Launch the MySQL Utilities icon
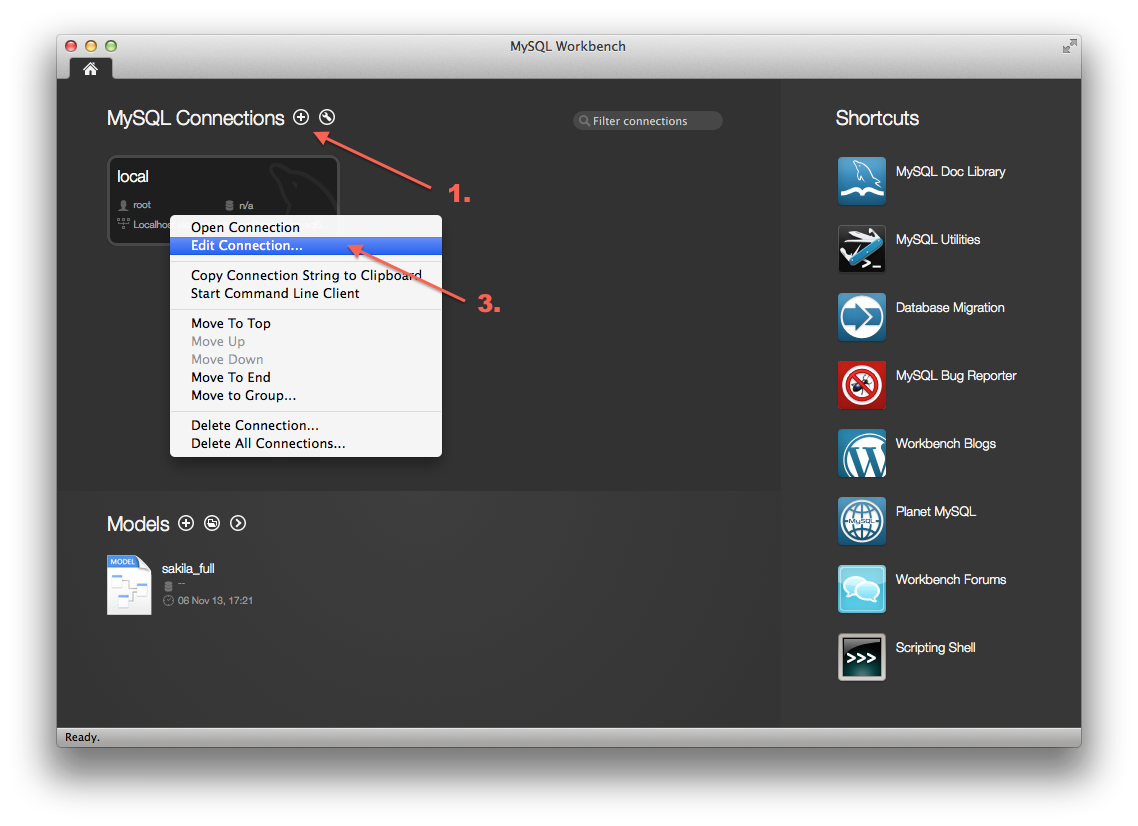 click(x=861, y=249)
